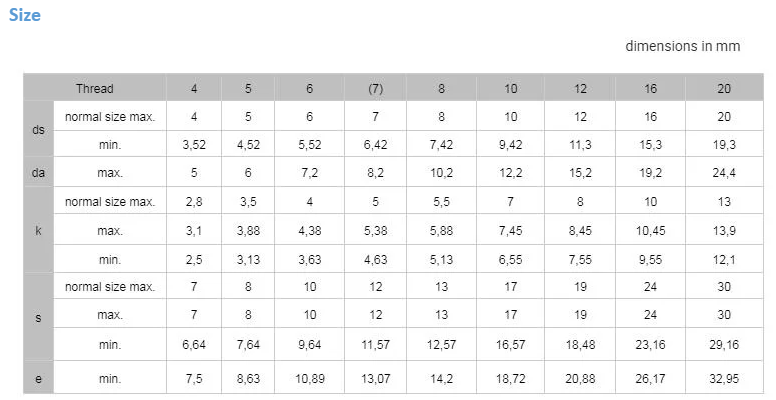
Task: Click the cell with value 3,52
Action: 194,145
